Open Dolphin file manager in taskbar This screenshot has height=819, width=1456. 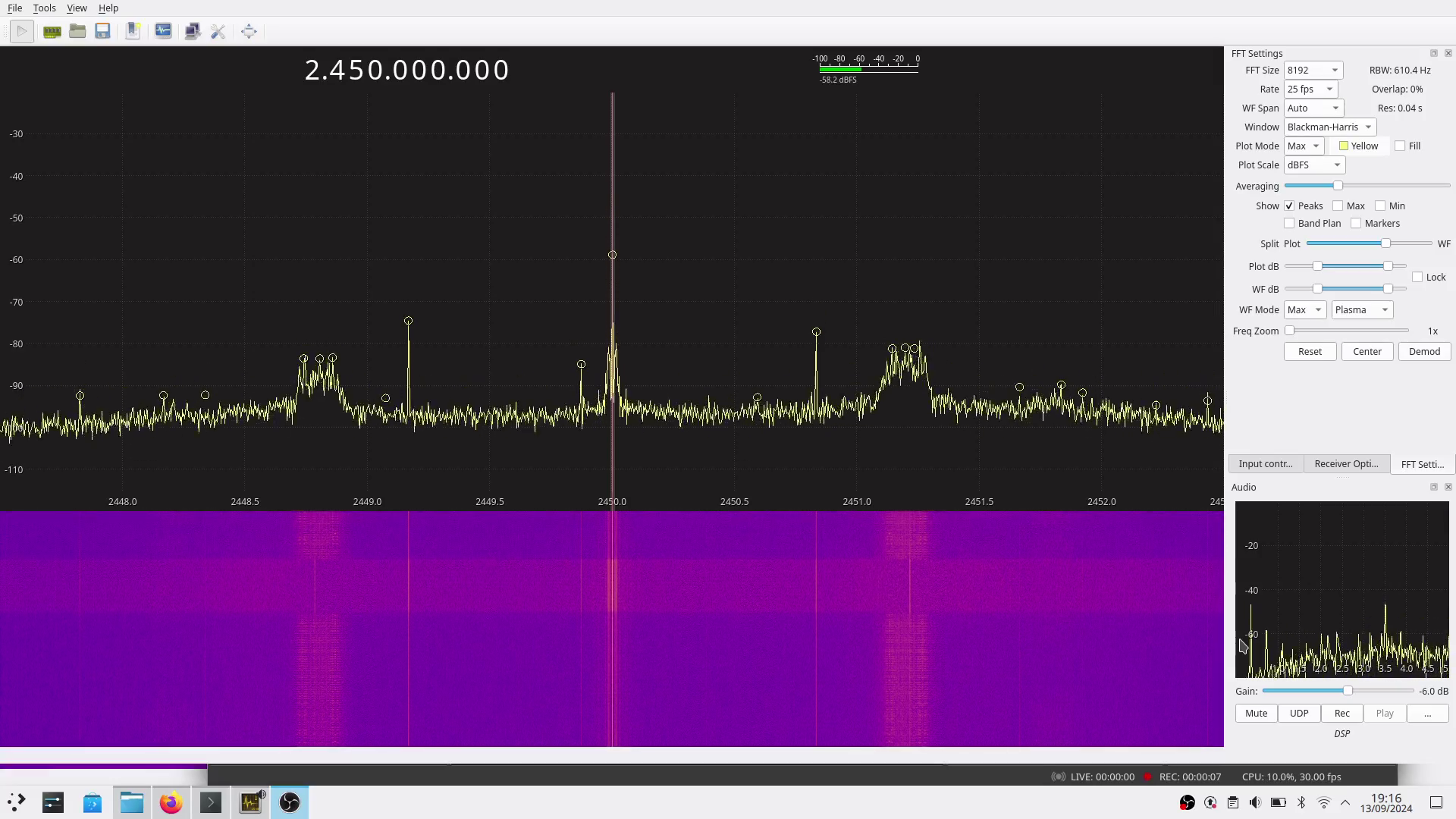pyautogui.click(x=132, y=802)
